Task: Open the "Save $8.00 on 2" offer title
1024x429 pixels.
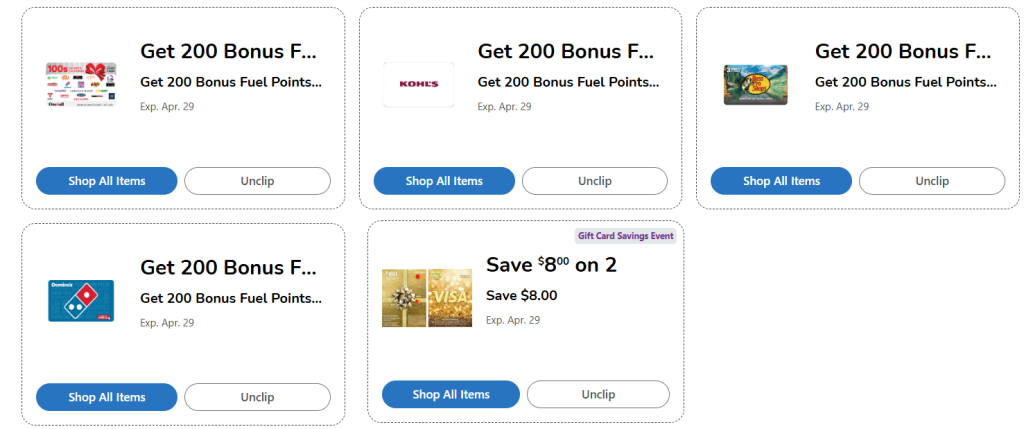Action: pyautogui.click(x=551, y=265)
